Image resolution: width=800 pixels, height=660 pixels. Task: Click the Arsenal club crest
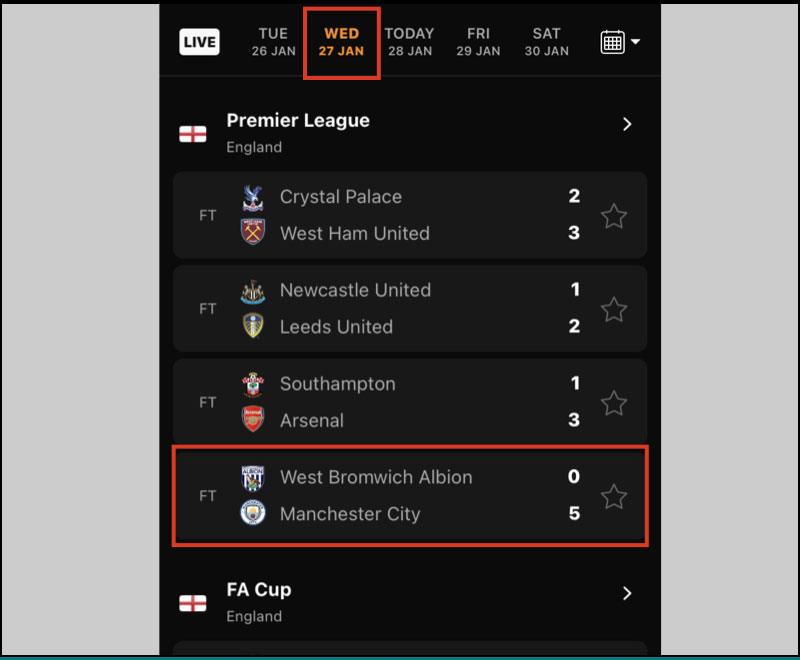pos(253,420)
